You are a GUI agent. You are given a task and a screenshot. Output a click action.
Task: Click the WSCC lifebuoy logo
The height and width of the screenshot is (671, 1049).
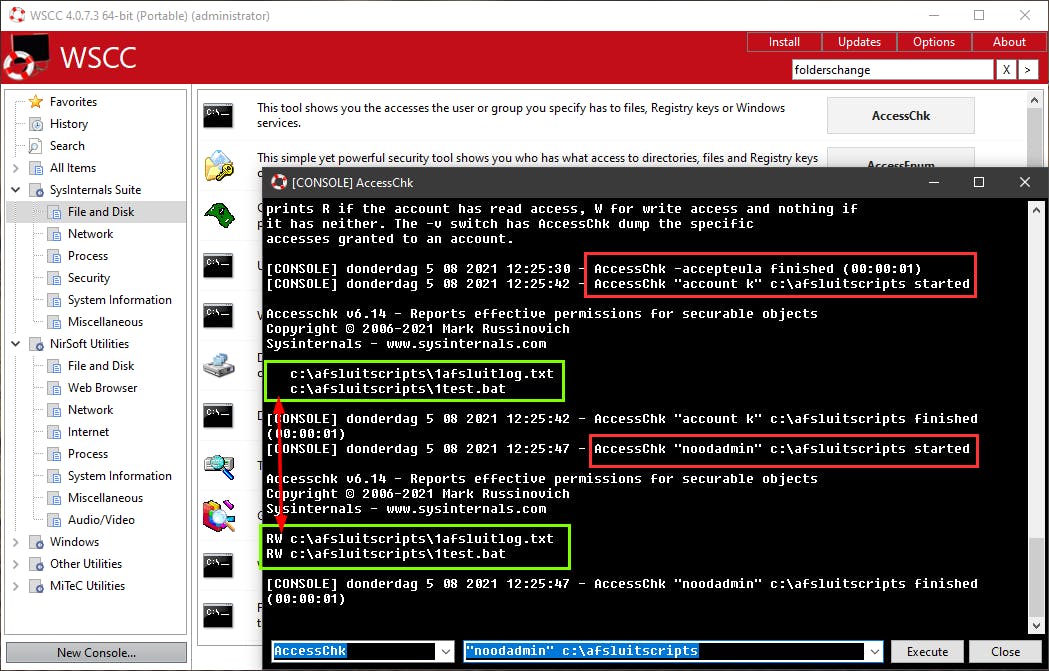[x=25, y=58]
